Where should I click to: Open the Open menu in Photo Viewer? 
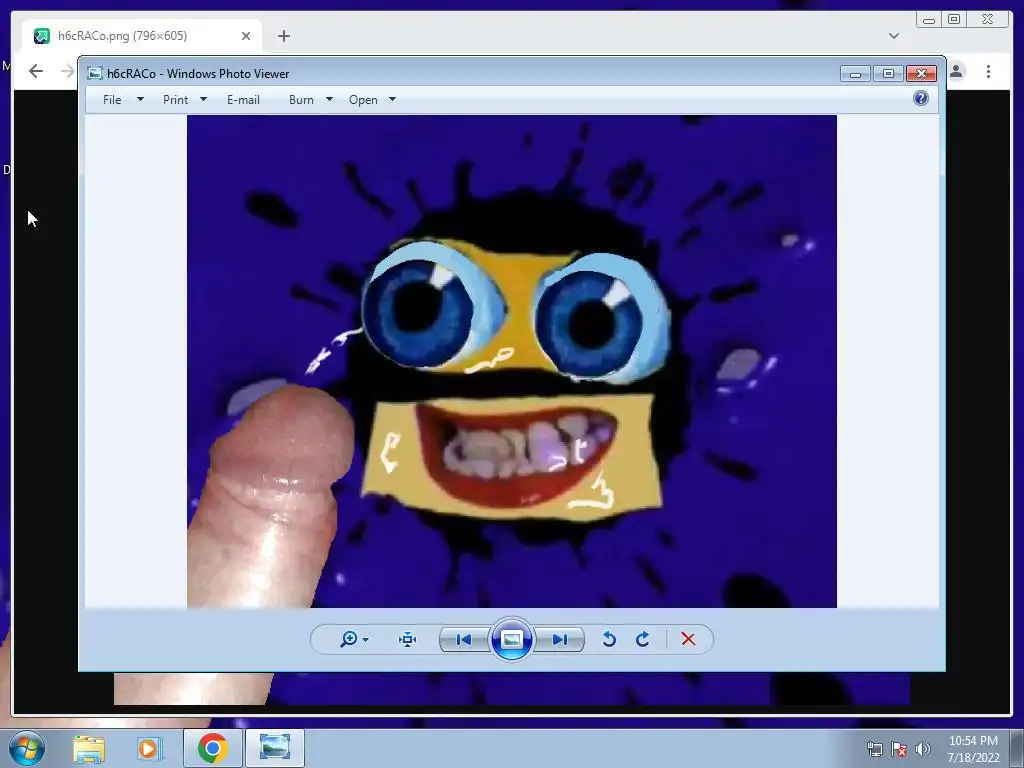(363, 100)
